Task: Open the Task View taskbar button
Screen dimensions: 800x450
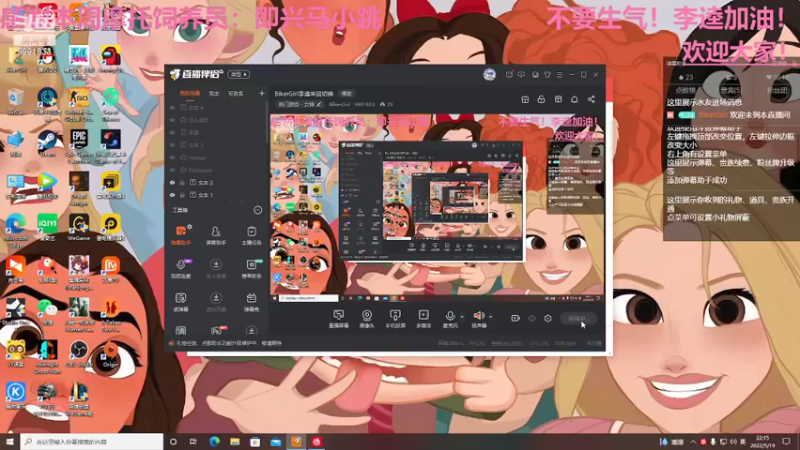Action: point(193,441)
